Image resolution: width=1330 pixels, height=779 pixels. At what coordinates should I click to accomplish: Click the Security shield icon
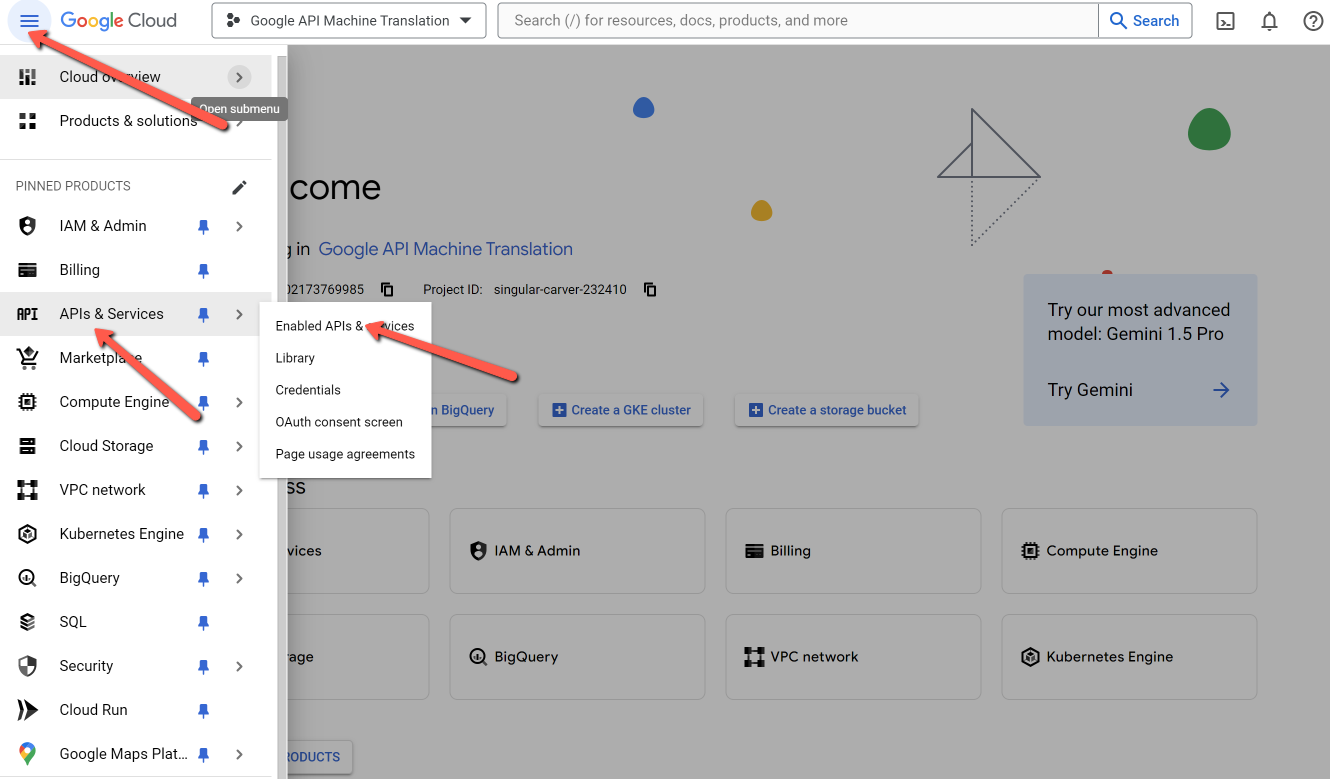(28, 666)
